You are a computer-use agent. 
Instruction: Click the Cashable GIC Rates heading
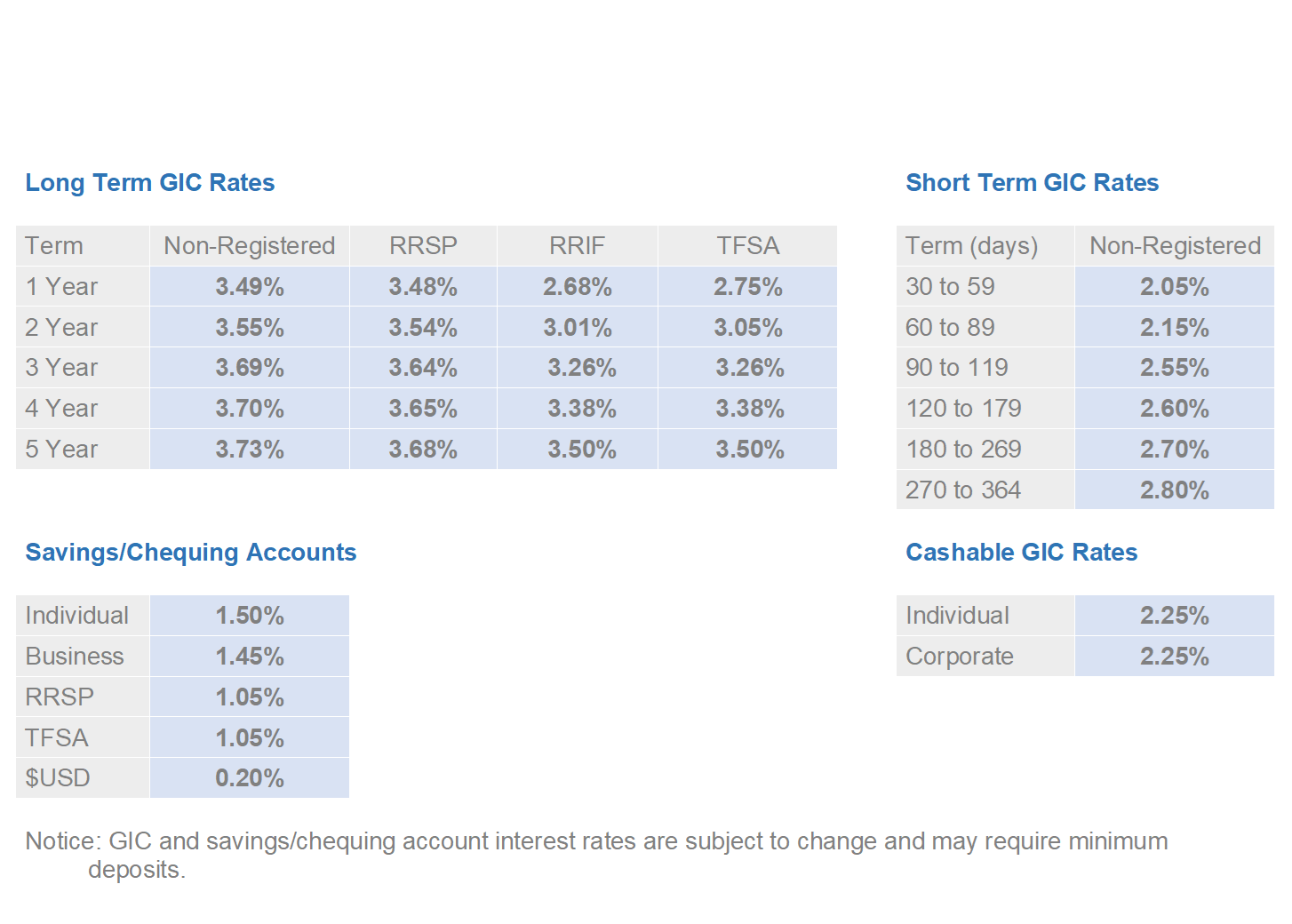coord(1021,553)
